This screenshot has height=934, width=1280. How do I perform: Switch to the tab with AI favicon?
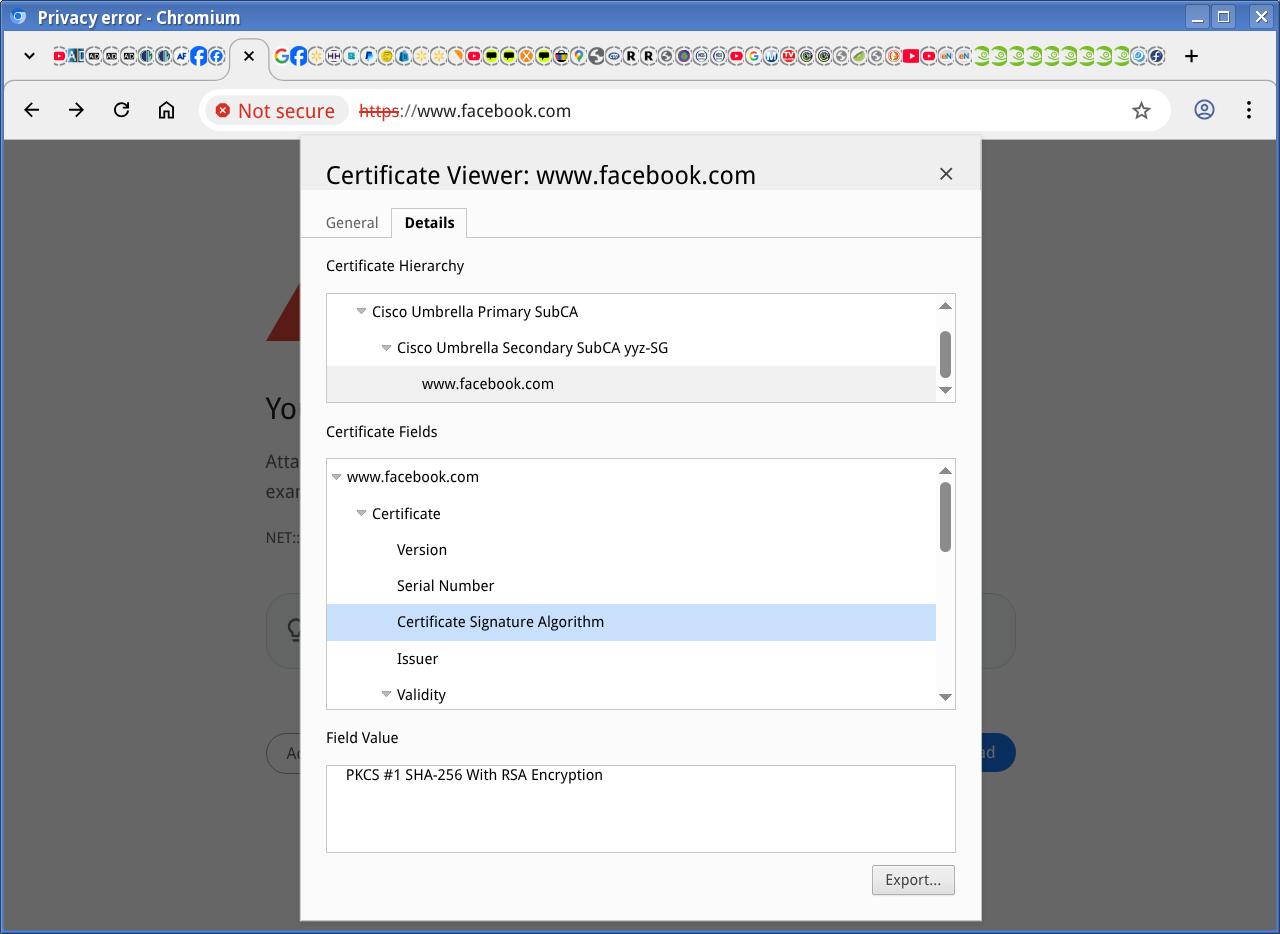tap(76, 56)
